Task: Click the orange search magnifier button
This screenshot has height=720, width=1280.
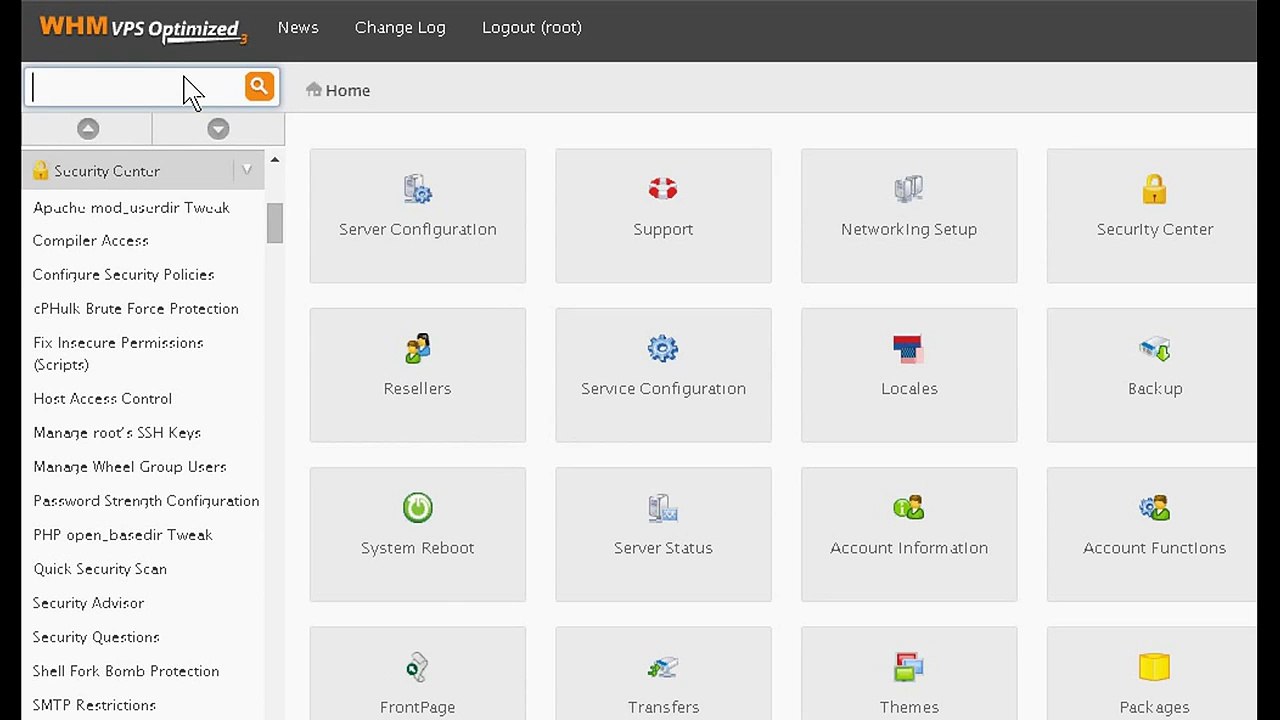Action: tap(259, 87)
